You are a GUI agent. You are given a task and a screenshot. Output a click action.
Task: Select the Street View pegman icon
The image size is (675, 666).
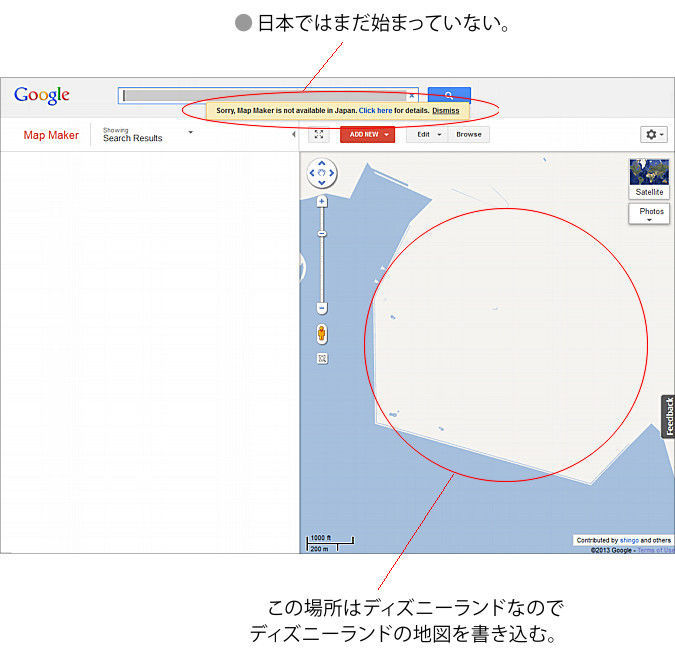click(x=322, y=334)
